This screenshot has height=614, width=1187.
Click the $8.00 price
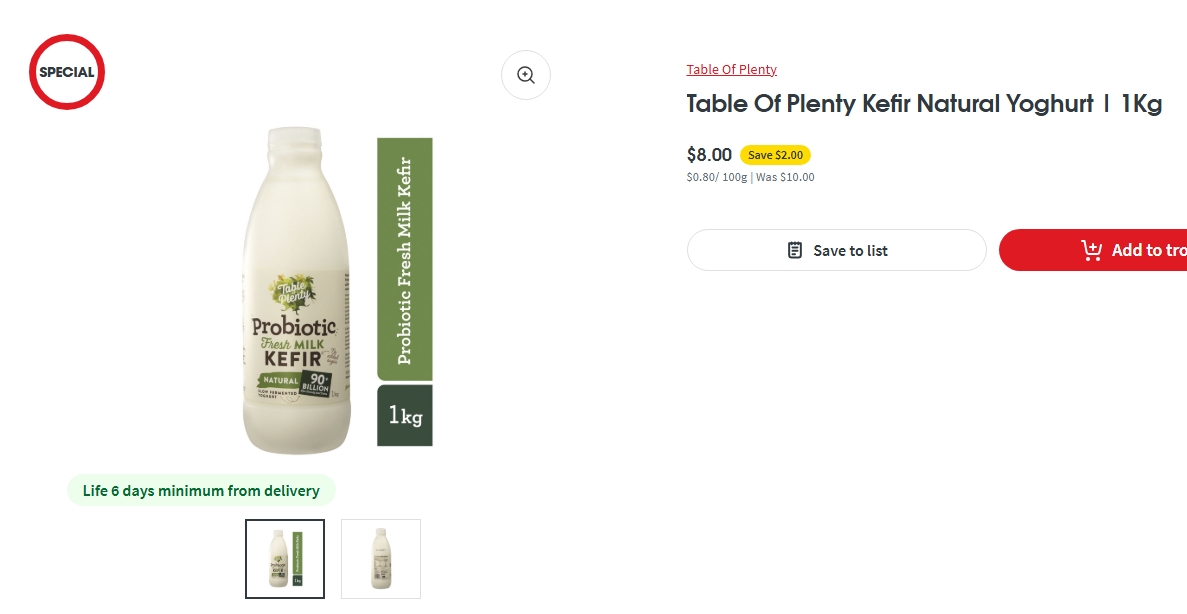point(709,155)
